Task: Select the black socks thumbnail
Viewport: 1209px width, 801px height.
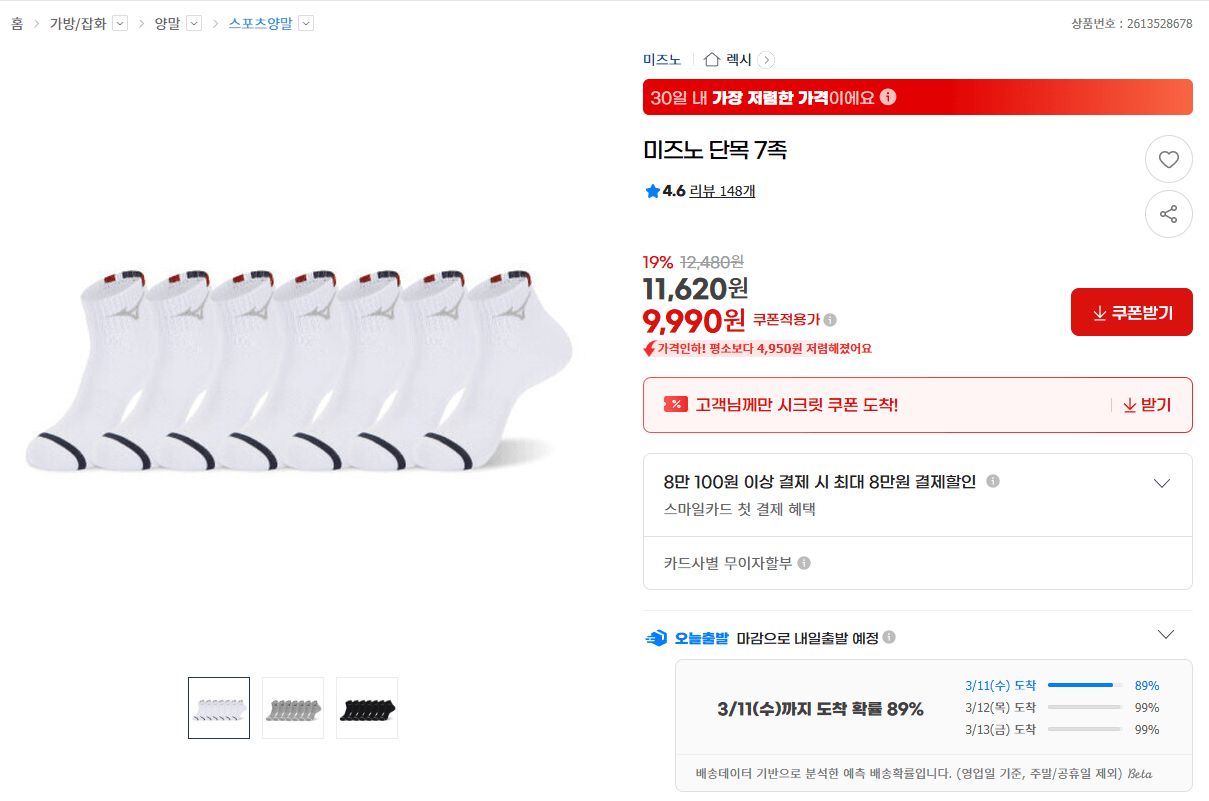Action: click(x=366, y=708)
